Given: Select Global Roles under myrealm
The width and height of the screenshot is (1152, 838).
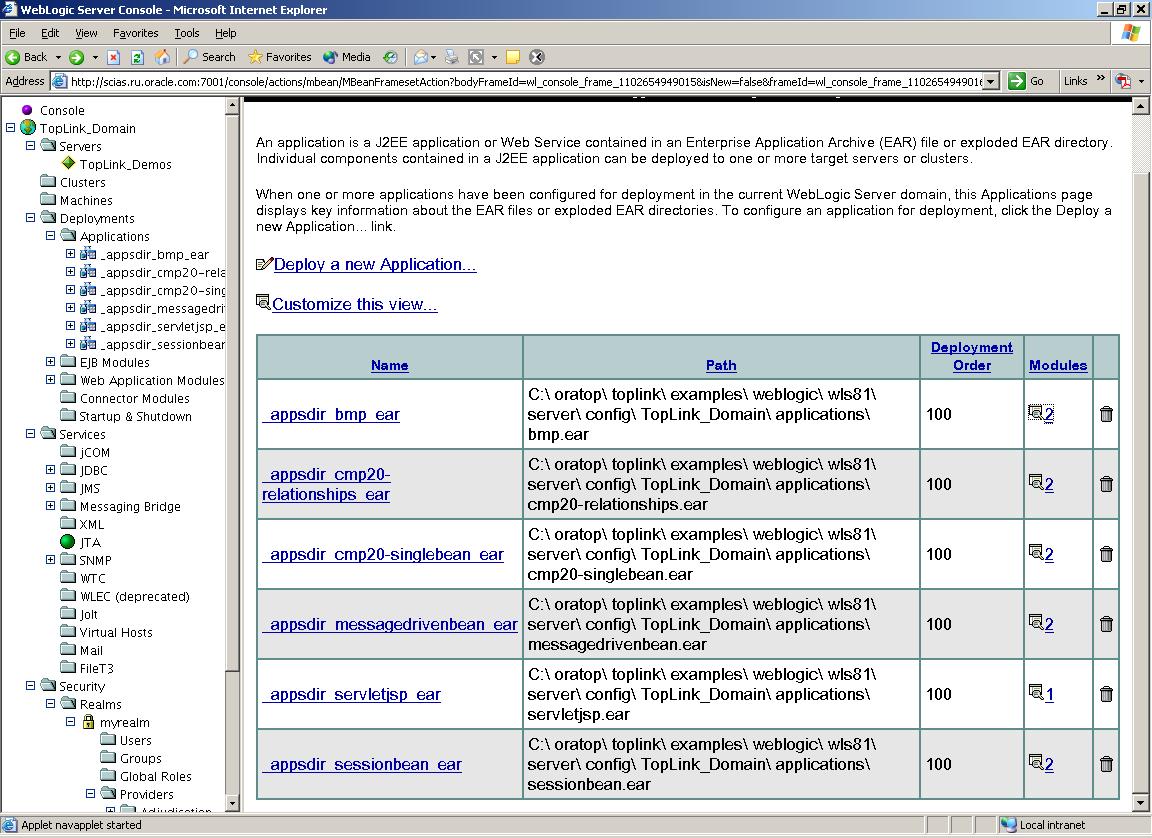Looking at the screenshot, I should (156, 776).
